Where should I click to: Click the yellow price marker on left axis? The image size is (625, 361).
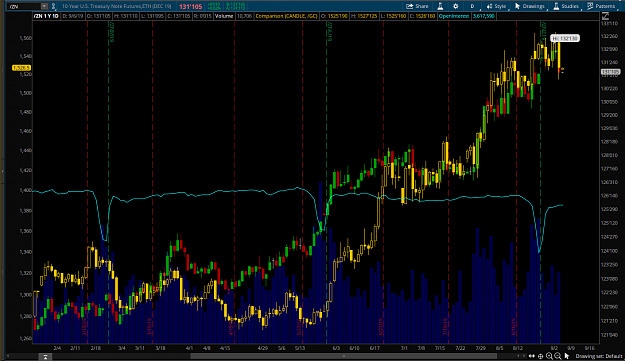point(21,68)
